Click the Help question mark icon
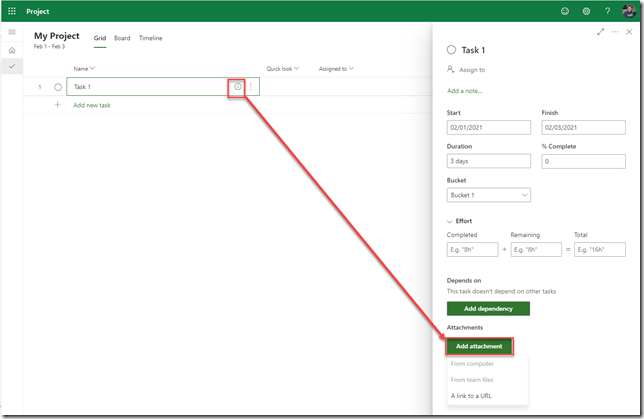 pyautogui.click(x=607, y=12)
